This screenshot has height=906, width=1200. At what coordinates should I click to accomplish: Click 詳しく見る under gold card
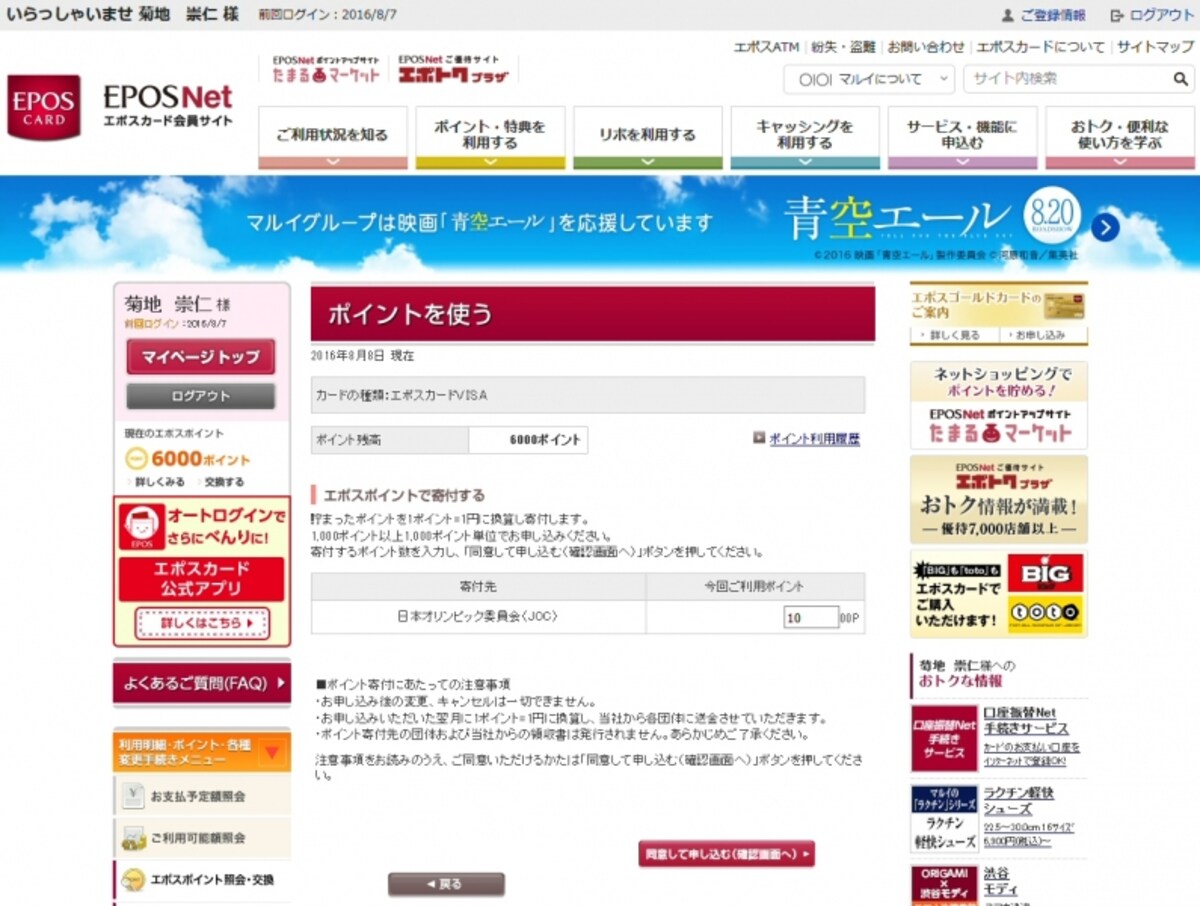point(955,335)
